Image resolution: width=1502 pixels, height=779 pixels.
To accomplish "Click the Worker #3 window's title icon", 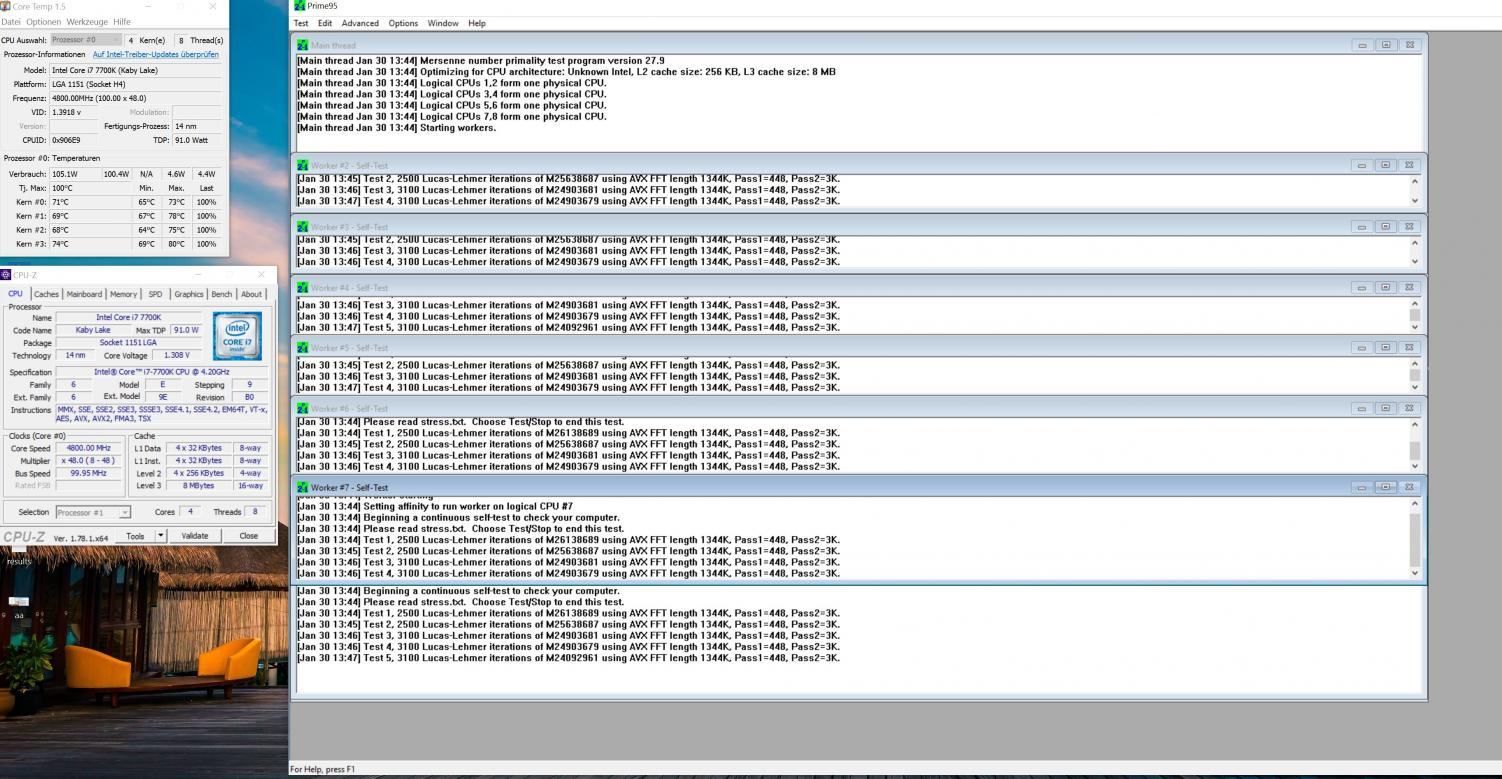I will click(x=303, y=227).
